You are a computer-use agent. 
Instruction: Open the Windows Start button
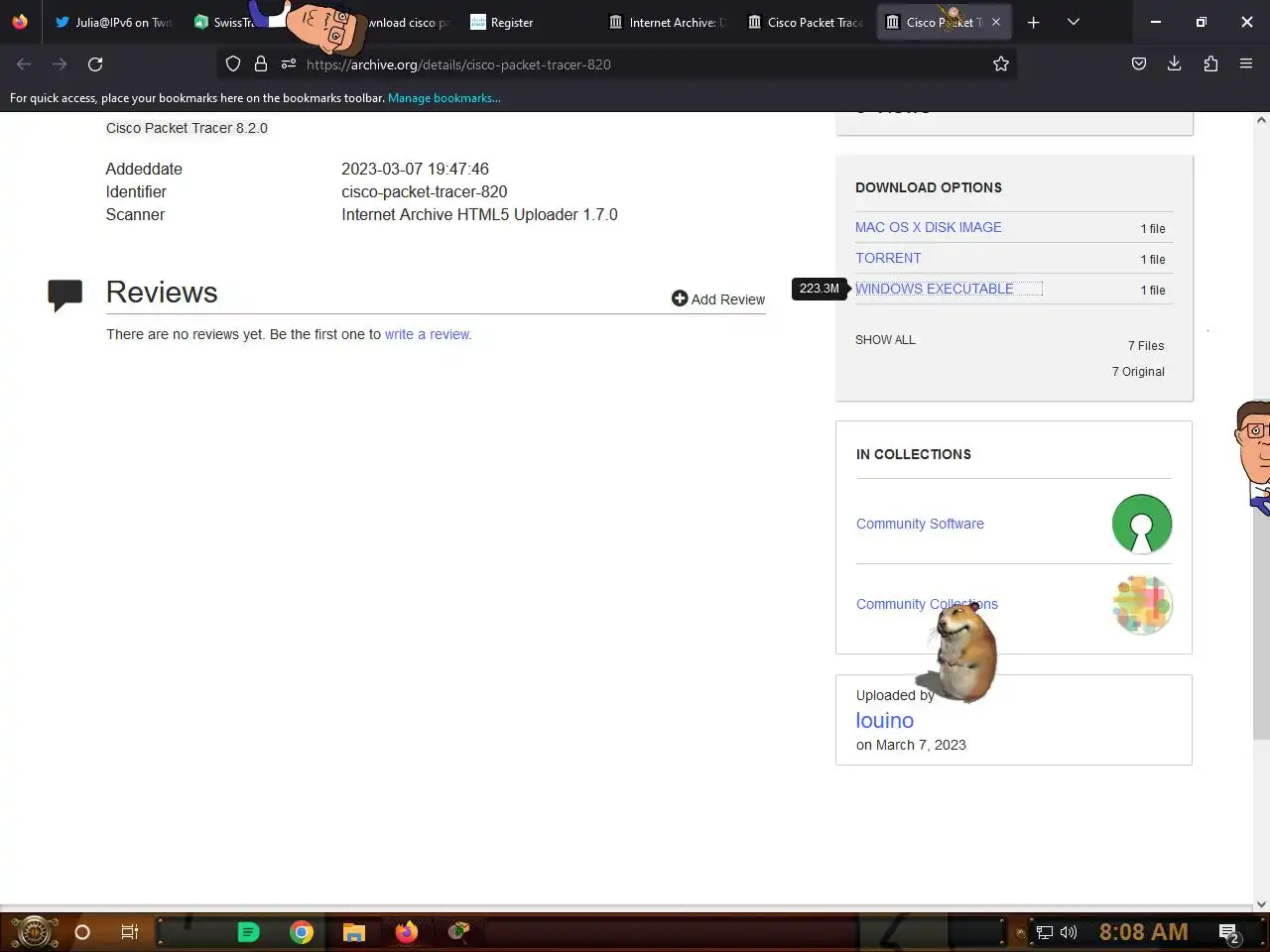pos(34,932)
